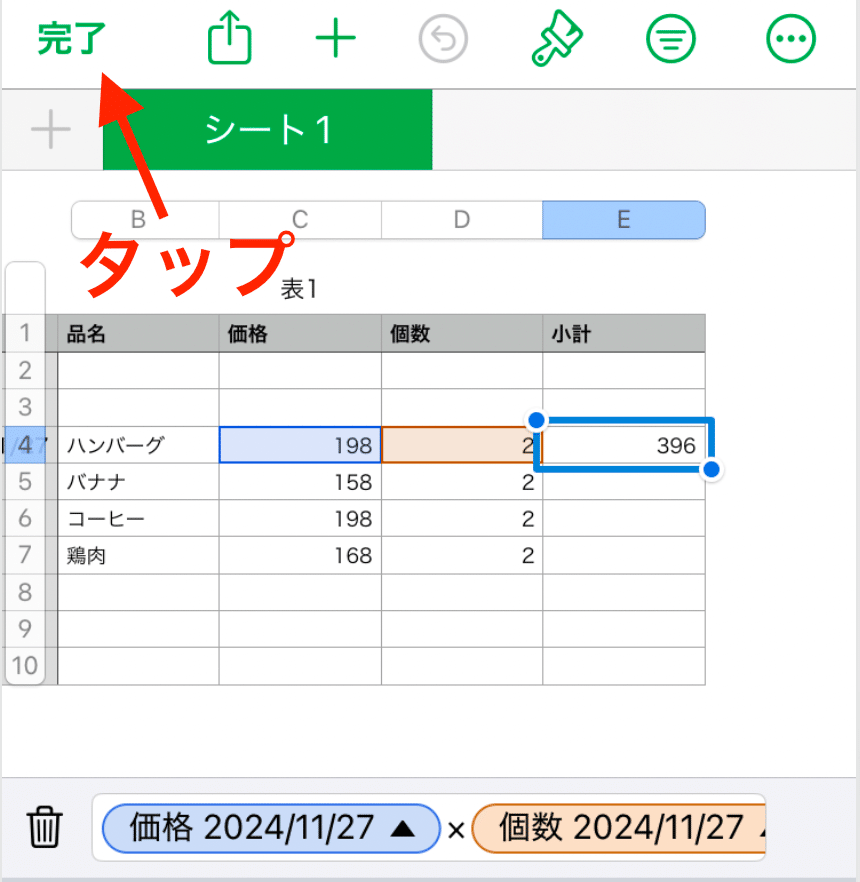Select column C header
Screen dimensions: 860x882
300,219
